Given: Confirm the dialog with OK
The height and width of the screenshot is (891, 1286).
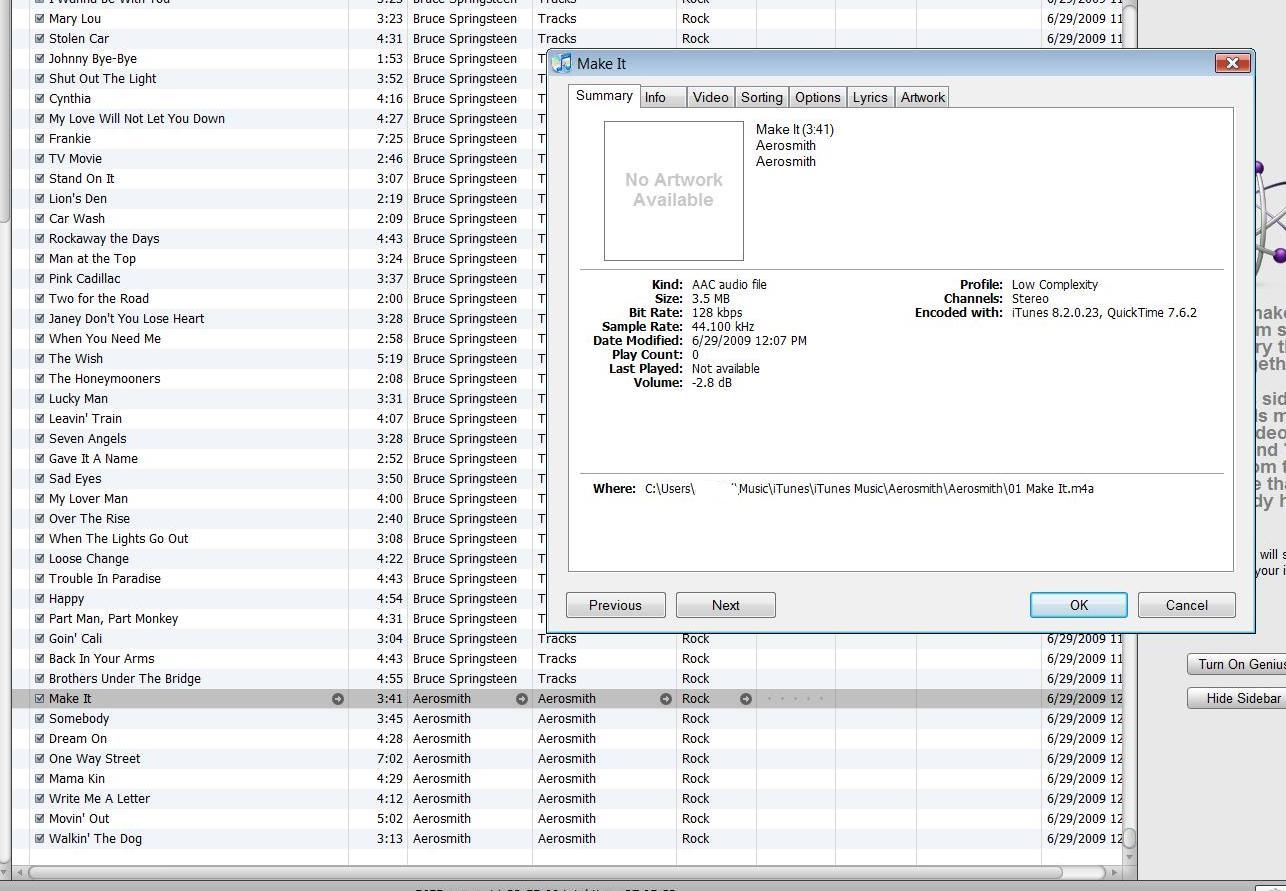Looking at the screenshot, I should 1079,605.
